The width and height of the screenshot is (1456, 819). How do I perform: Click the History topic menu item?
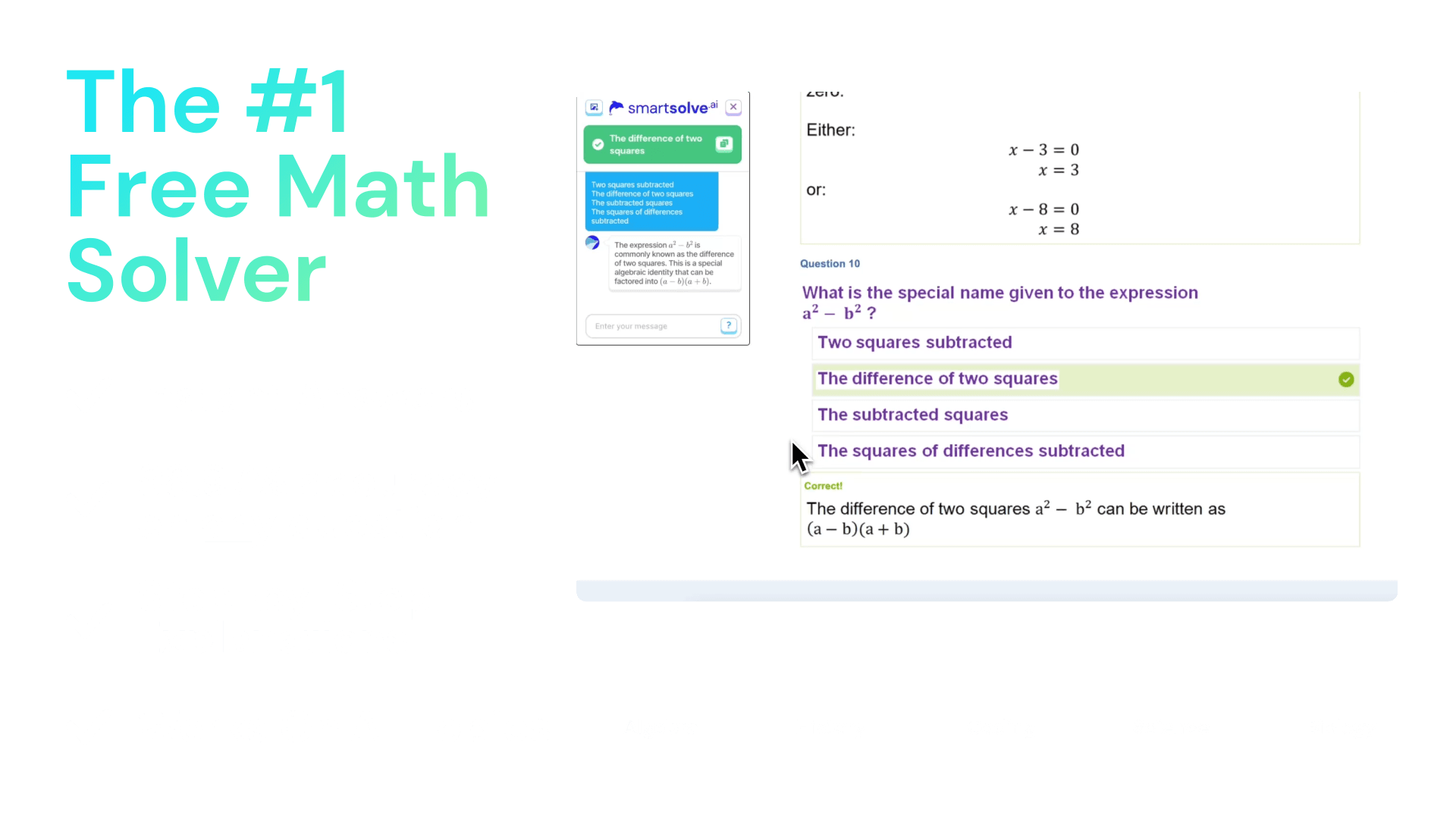tap(830, 727)
